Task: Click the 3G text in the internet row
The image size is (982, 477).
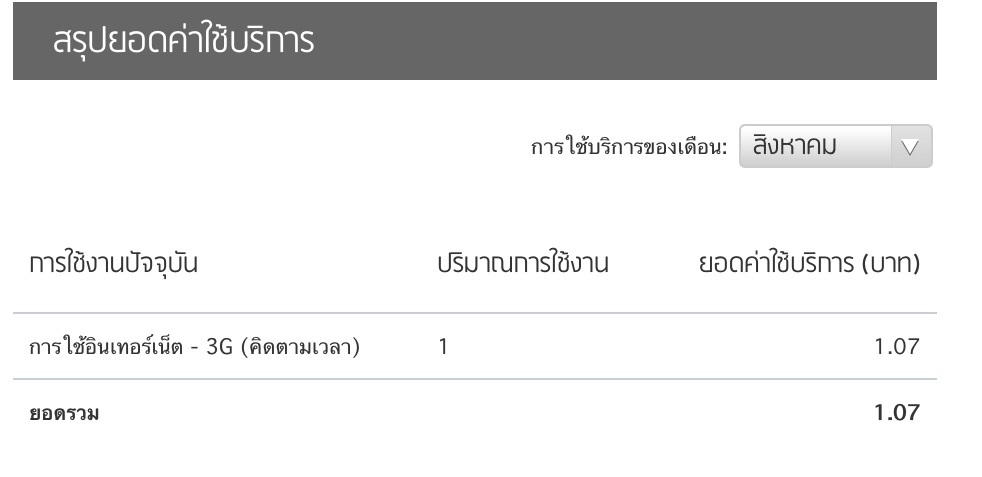Action: point(220,346)
